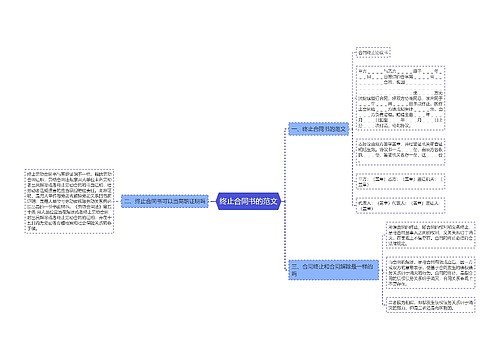Select branch 二、终止合同书可以当离职证明吗
Viewport: 500px width, 360px height.
click(165, 201)
